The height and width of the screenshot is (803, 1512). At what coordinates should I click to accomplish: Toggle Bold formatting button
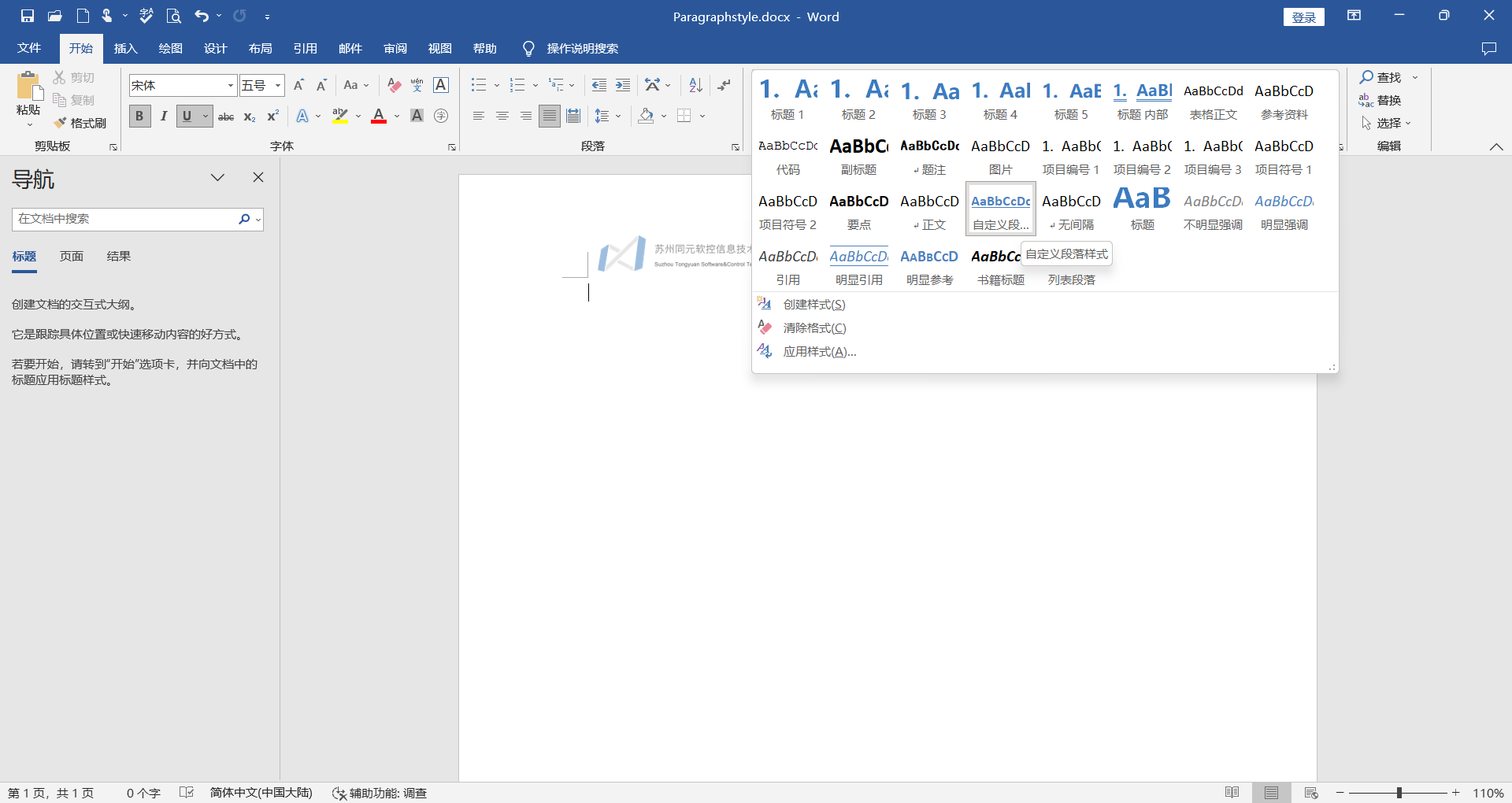click(139, 117)
